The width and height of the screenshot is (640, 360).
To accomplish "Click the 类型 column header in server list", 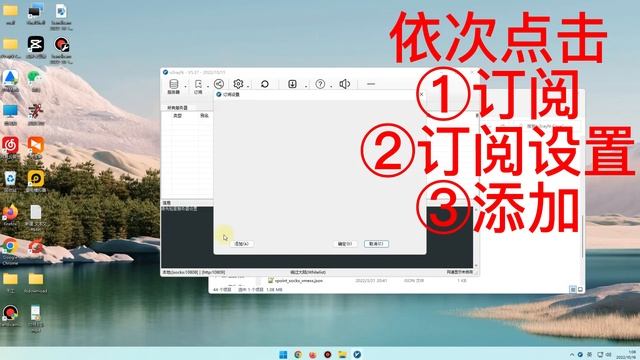I will (177, 116).
